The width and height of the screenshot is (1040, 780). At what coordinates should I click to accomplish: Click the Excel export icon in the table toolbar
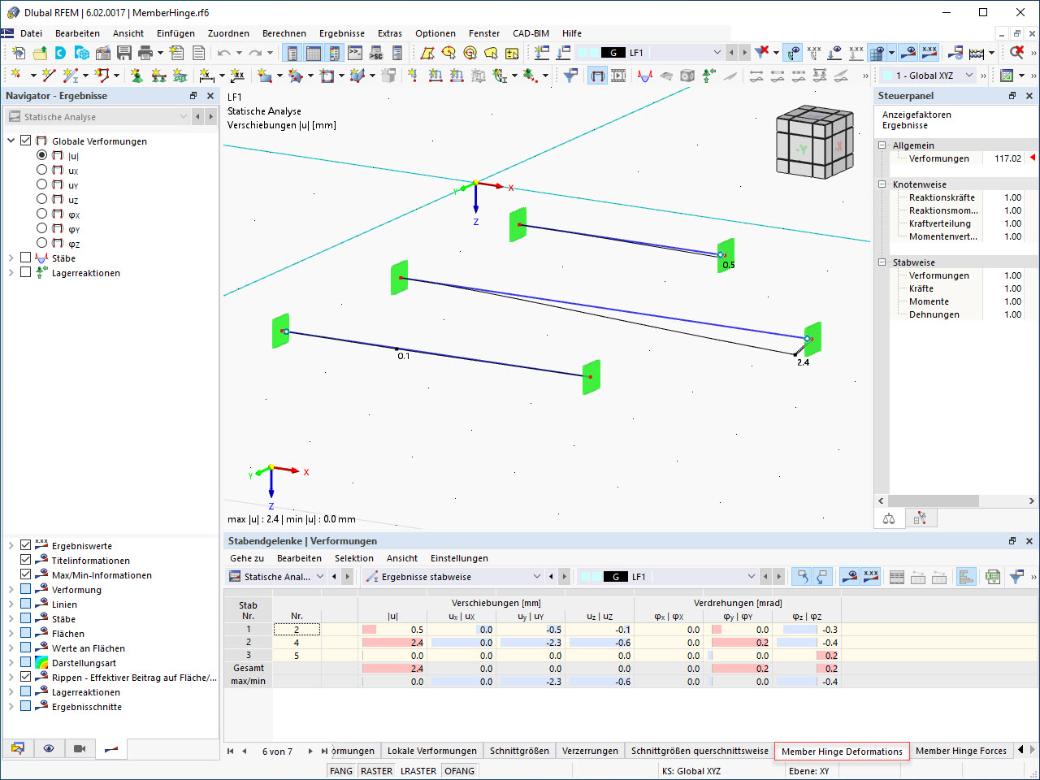coord(992,576)
